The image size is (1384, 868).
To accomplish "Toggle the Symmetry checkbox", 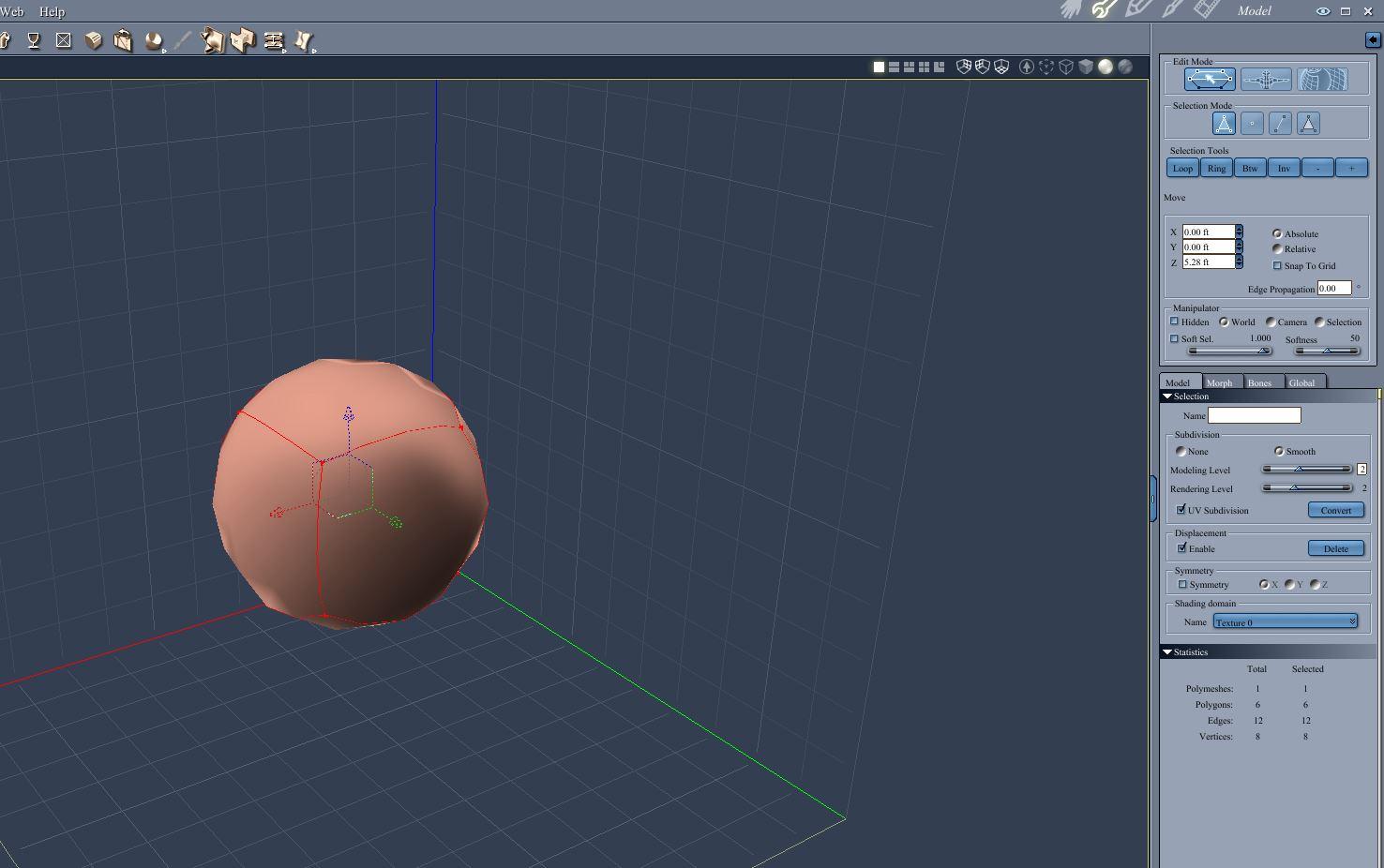I will (1182, 584).
